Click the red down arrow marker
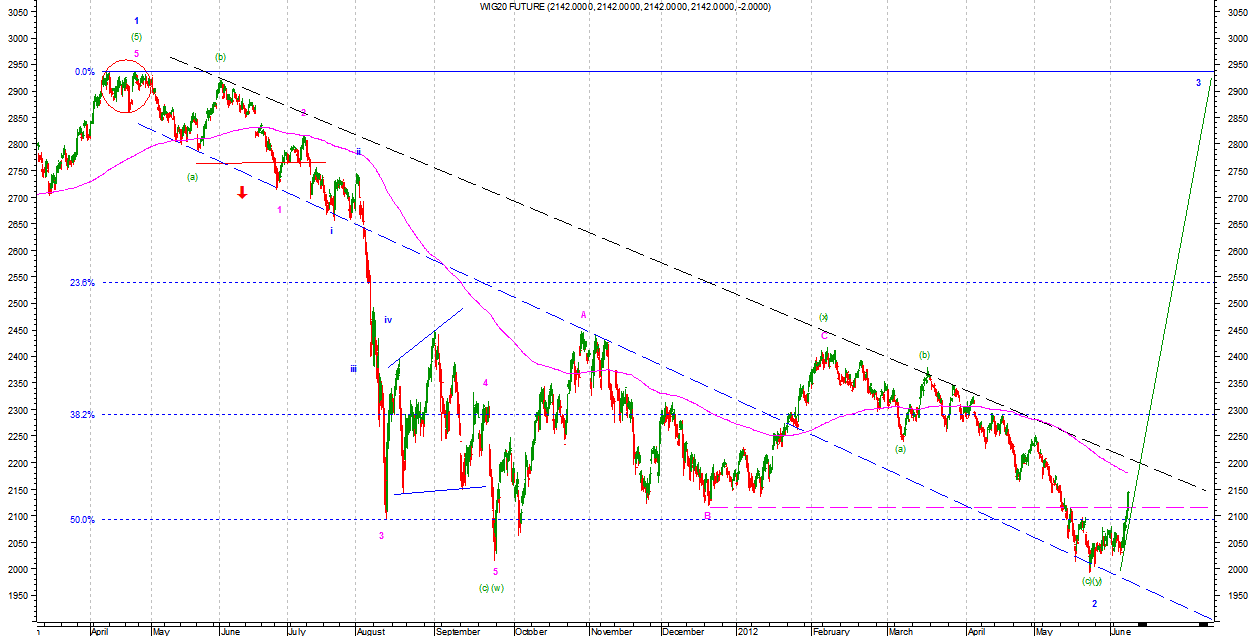This screenshot has height=636, width=1250. pyautogui.click(x=242, y=192)
